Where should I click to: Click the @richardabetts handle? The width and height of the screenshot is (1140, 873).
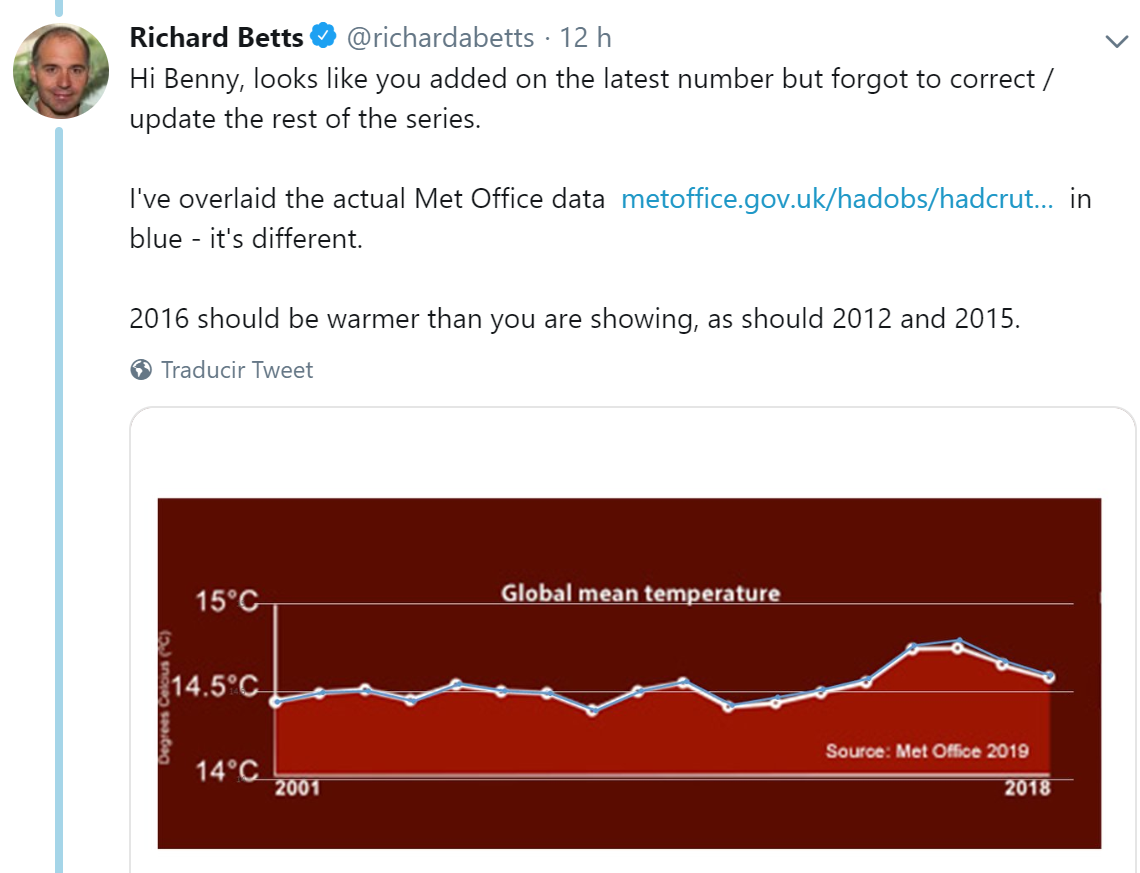click(439, 38)
